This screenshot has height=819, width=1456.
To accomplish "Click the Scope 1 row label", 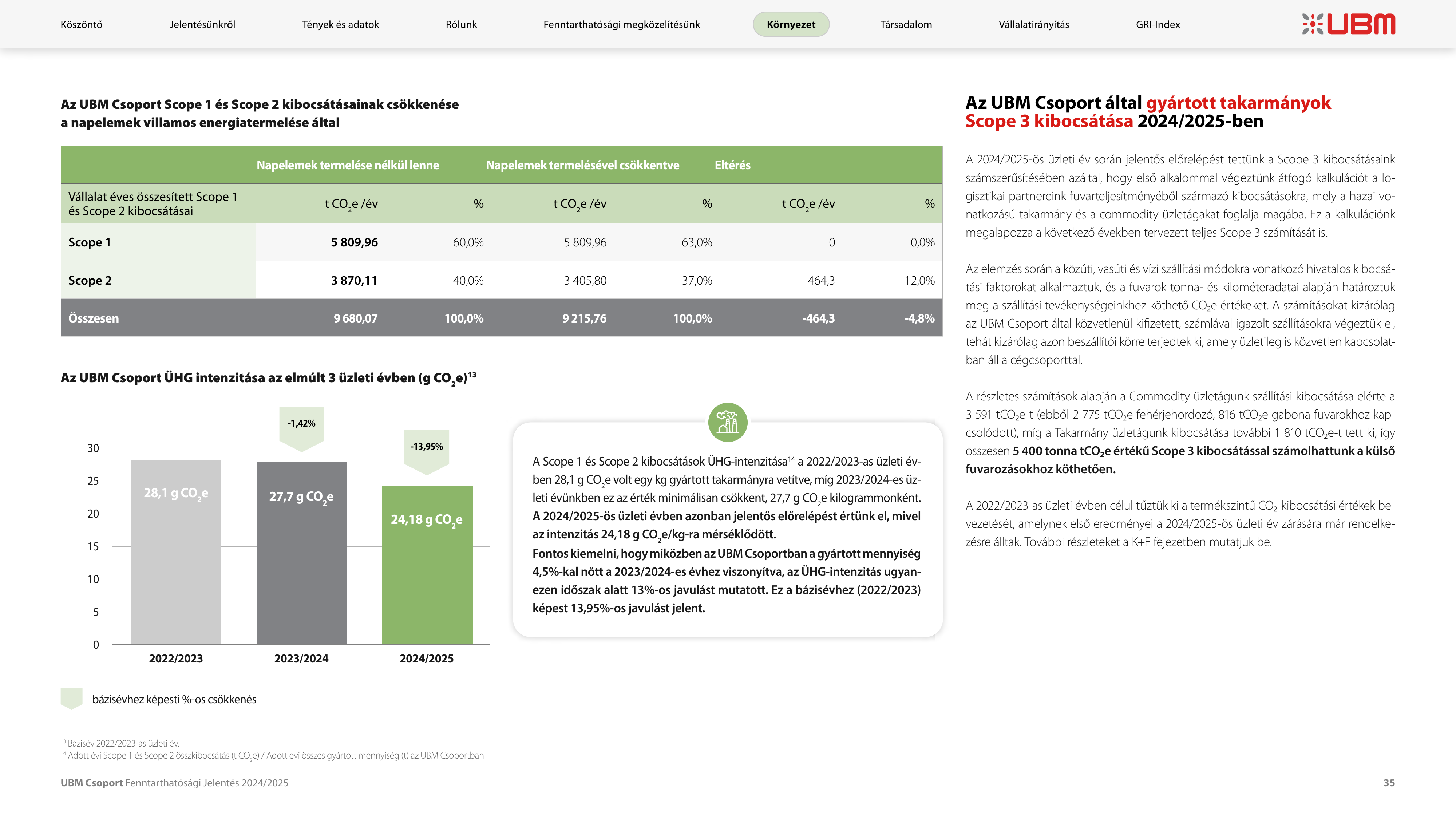I will coord(90,242).
